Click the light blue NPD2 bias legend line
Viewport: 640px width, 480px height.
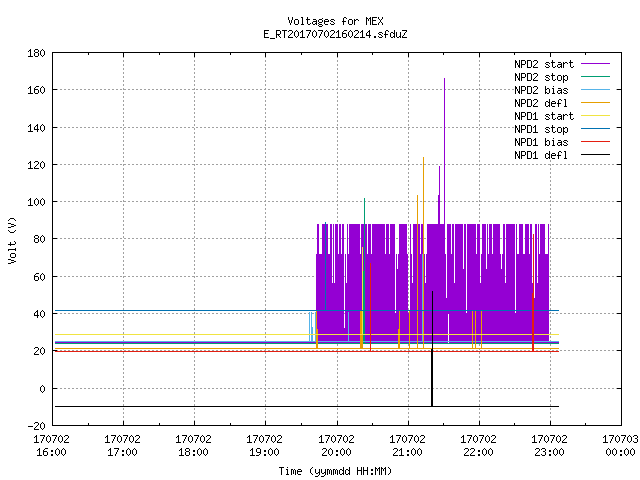click(595, 90)
